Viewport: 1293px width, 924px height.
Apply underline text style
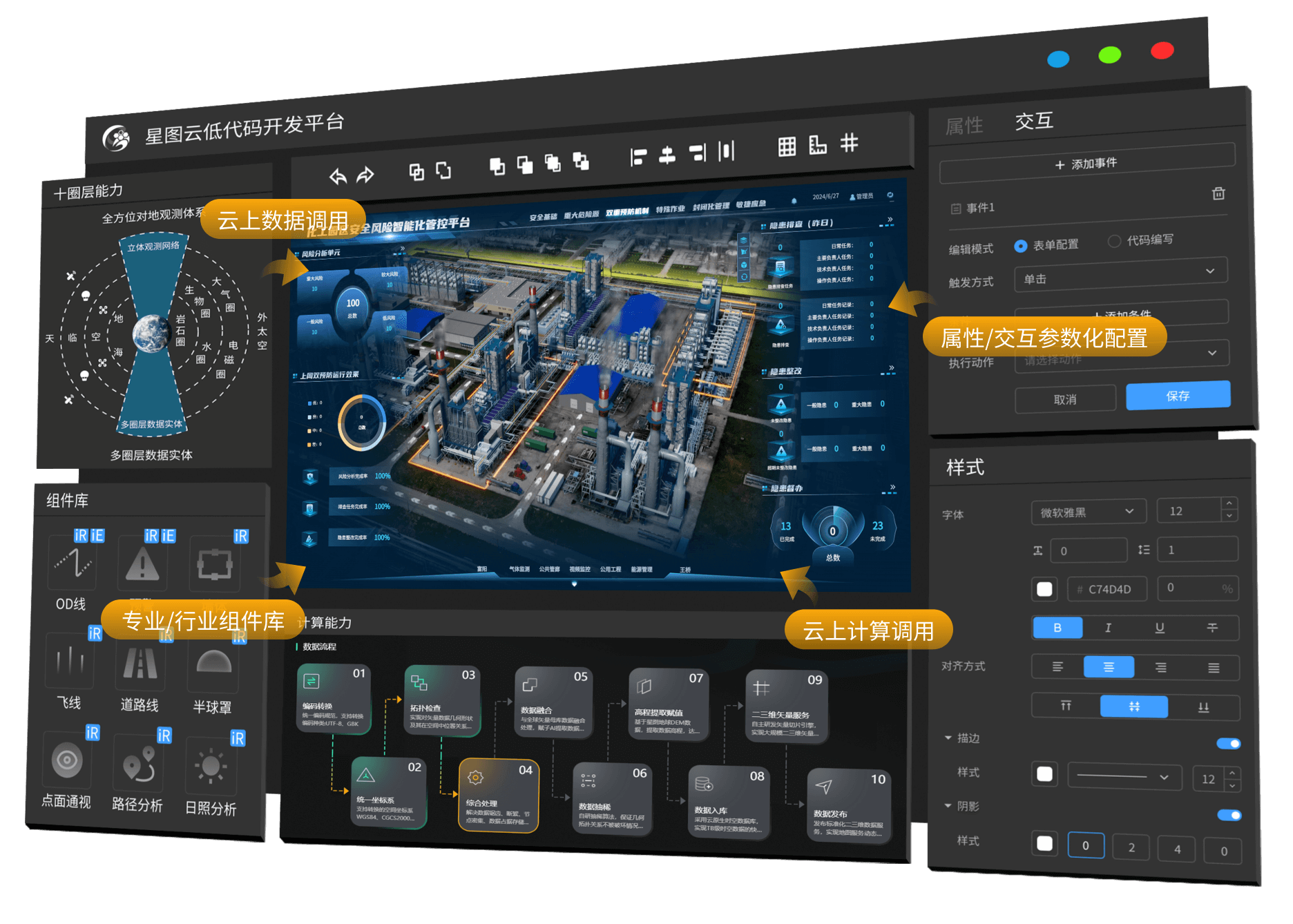point(1160,628)
